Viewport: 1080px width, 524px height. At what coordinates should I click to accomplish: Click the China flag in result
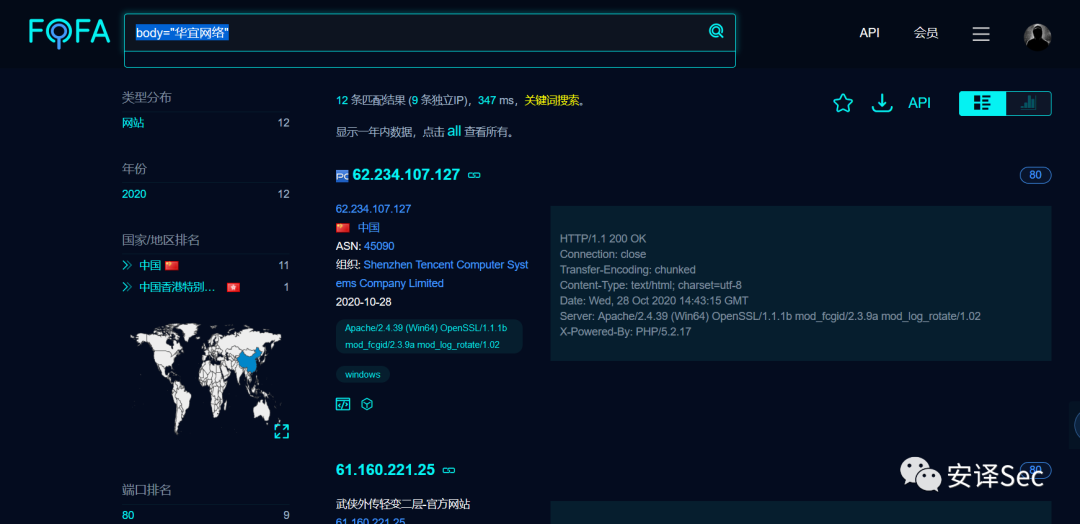click(343, 228)
